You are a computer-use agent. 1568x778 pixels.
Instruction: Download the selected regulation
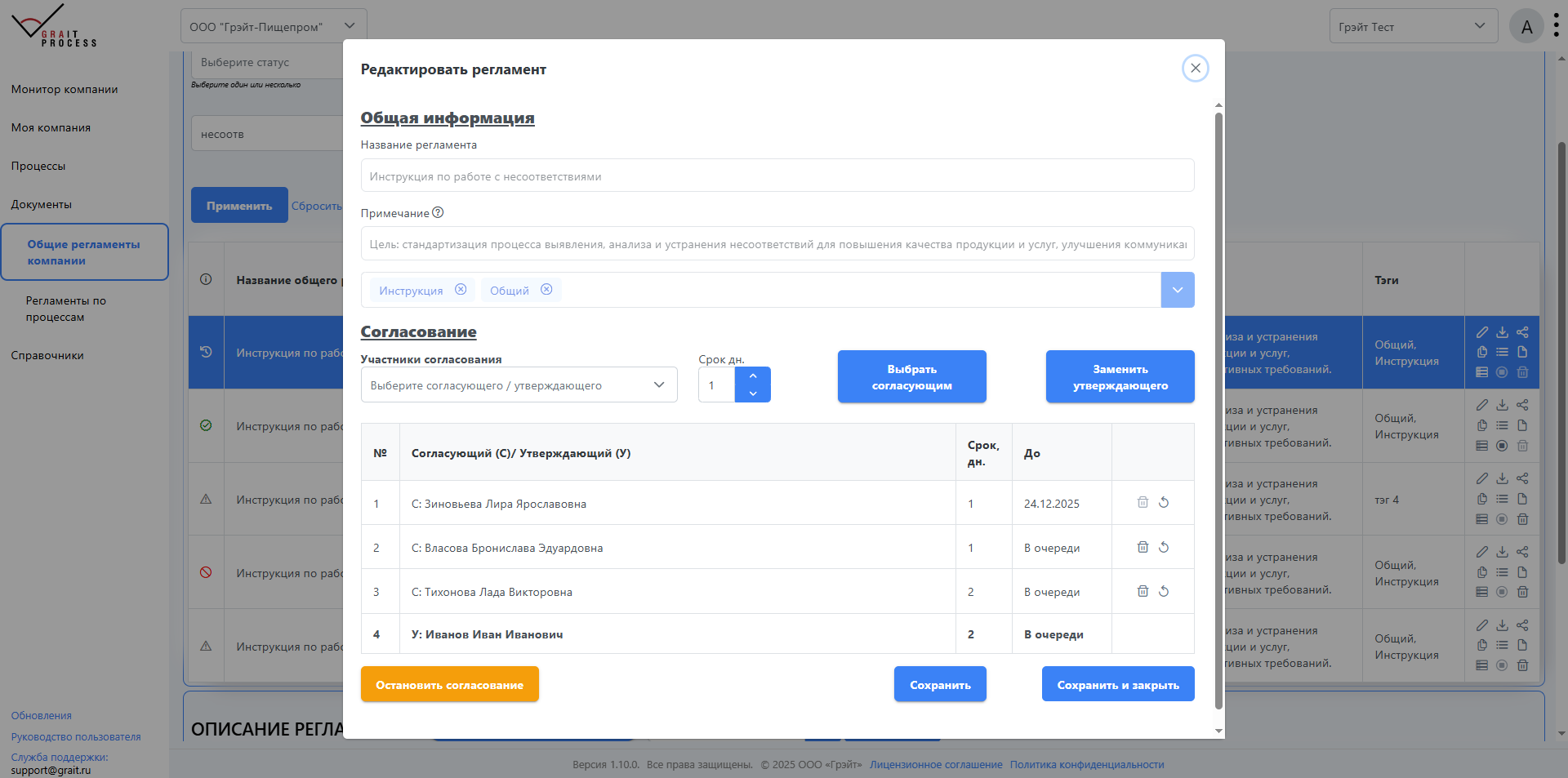tap(1503, 332)
